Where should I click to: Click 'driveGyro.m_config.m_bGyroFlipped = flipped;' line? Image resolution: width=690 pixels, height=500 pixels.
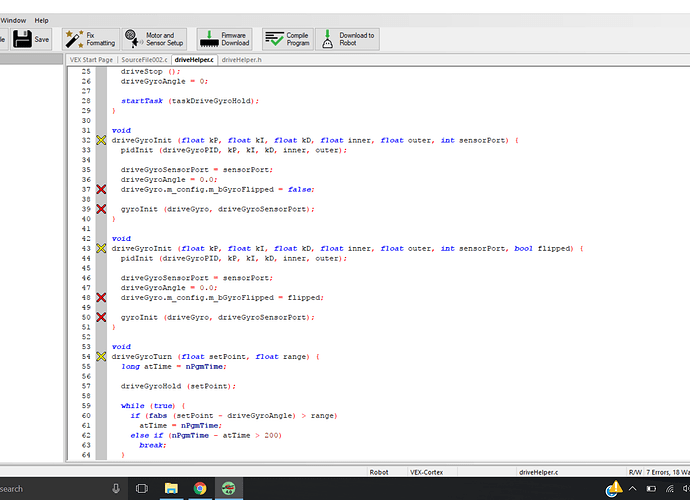[x=222, y=298]
